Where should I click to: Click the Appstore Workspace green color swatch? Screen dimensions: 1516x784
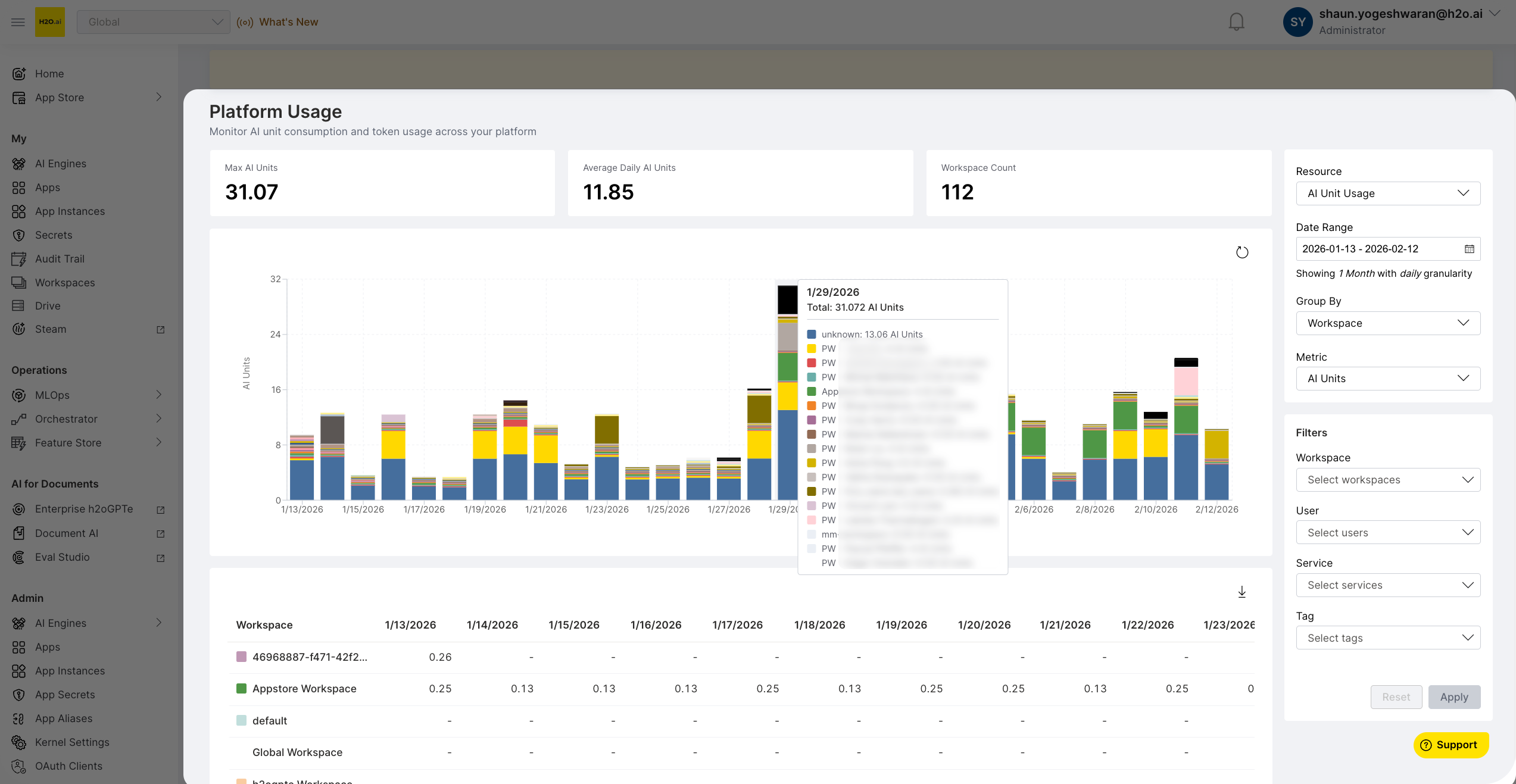click(x=241, y=689)
